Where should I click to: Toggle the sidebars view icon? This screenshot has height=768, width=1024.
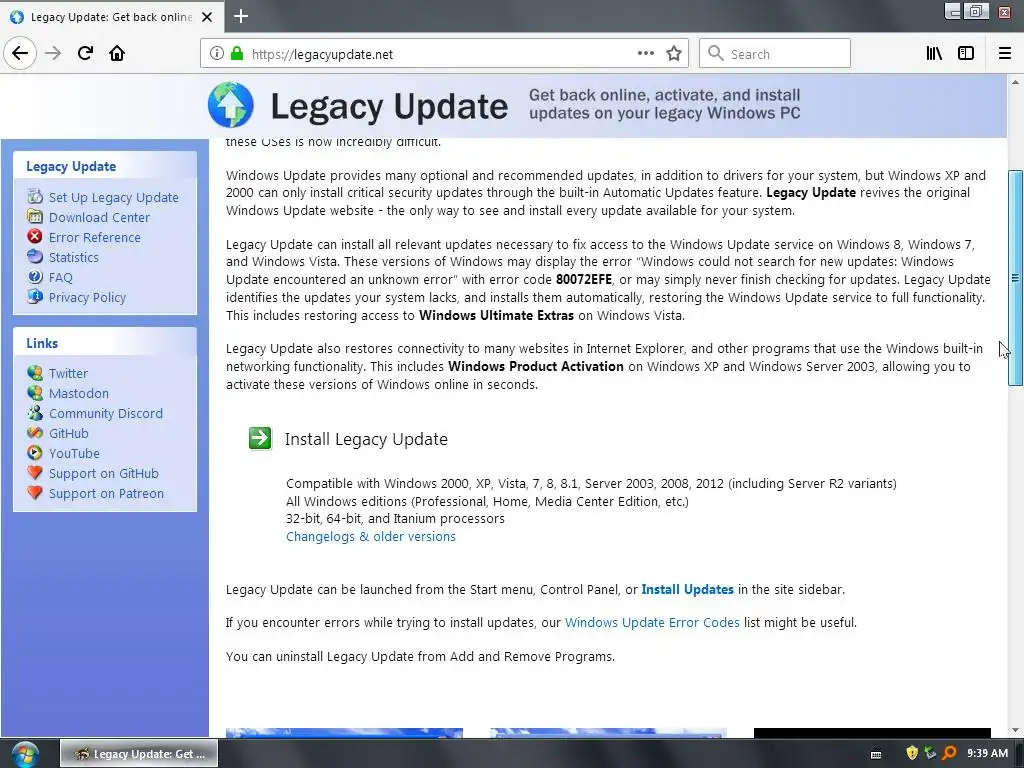pyautogui.click(x=966, y=54)
